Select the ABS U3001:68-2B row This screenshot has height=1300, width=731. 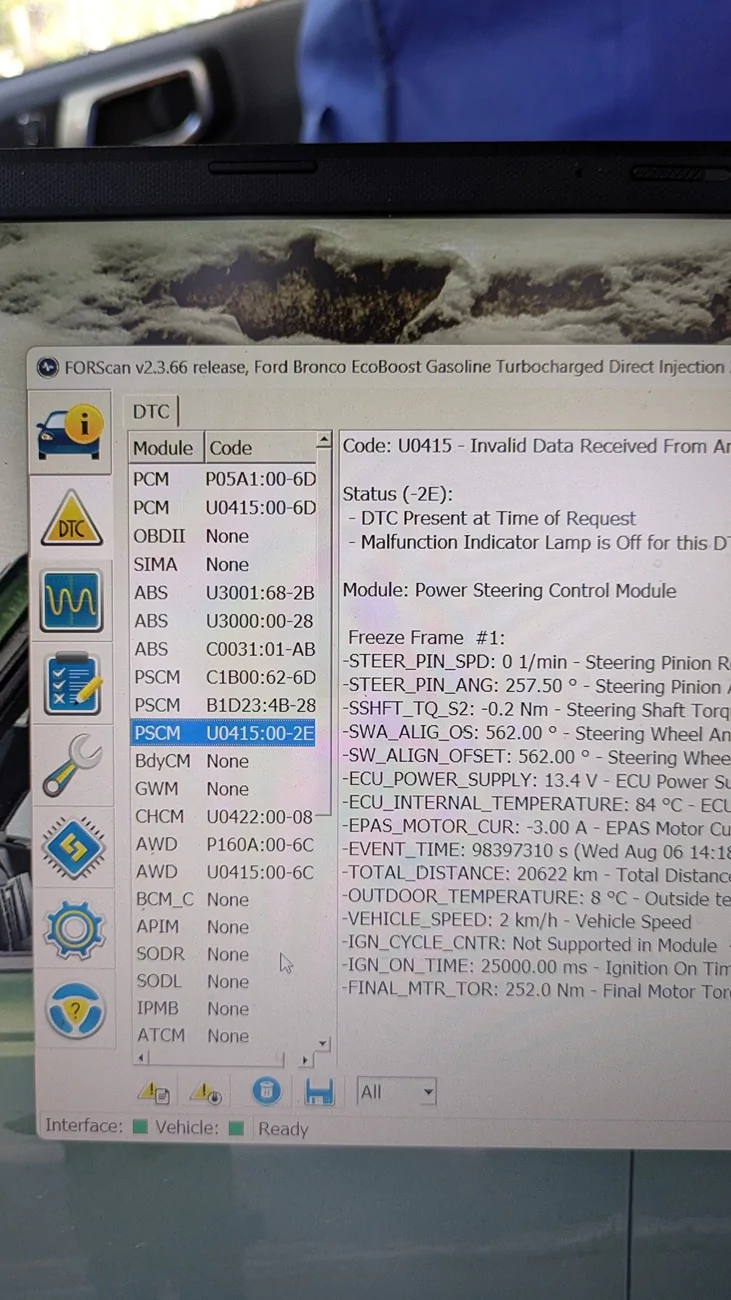(x=224, y=593)
